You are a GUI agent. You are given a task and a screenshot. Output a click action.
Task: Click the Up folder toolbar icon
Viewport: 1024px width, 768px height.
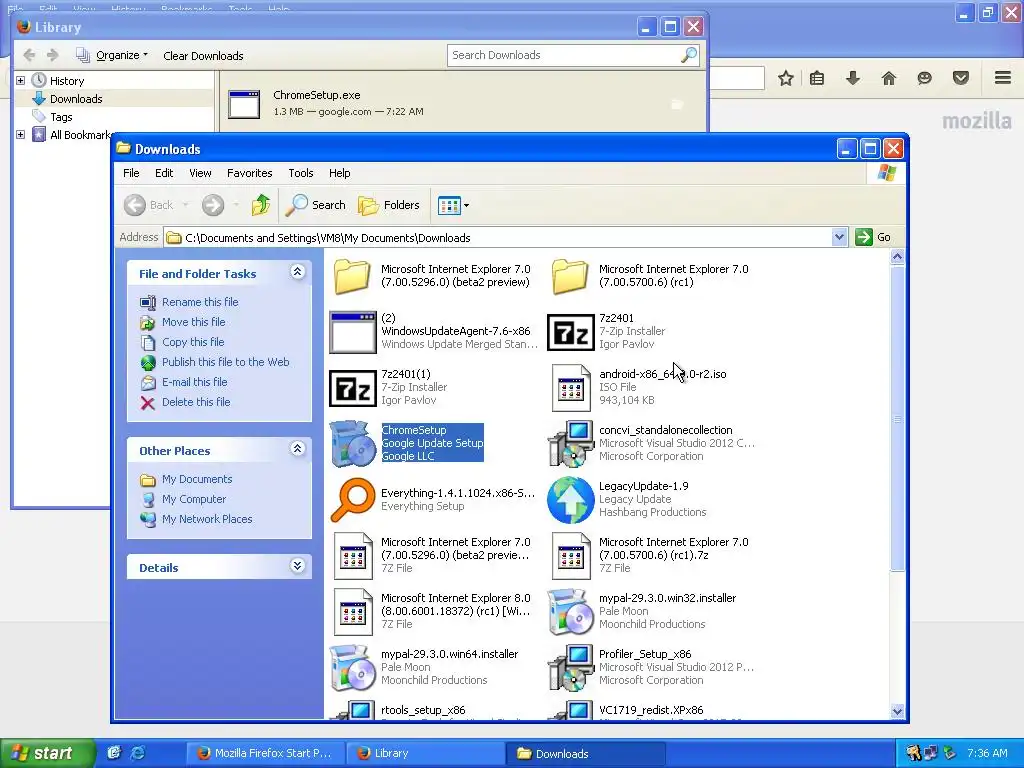(x=261, y=205)
